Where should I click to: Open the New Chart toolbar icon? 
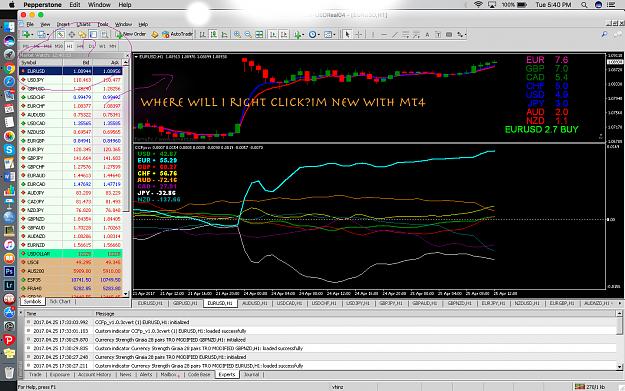(27, 35)
